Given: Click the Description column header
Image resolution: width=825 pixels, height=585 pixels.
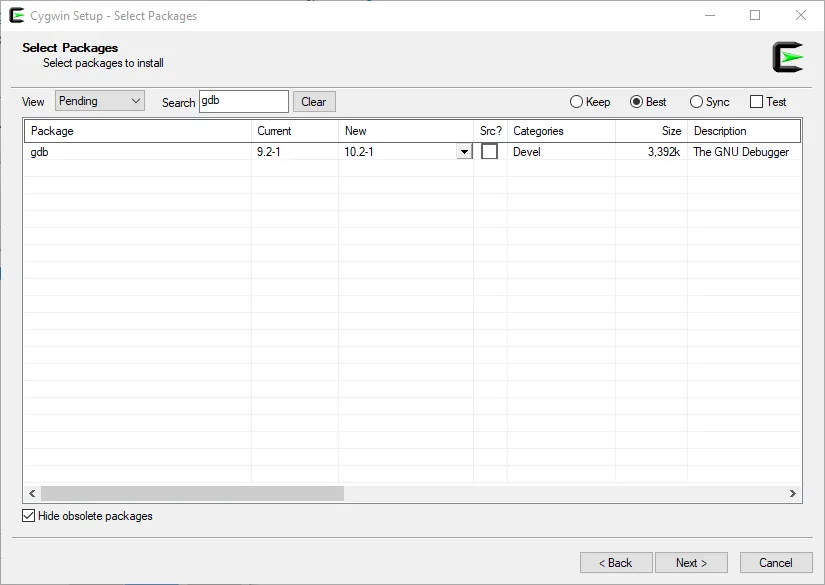Looking at the screenshot, I should (x=744, y=131).
